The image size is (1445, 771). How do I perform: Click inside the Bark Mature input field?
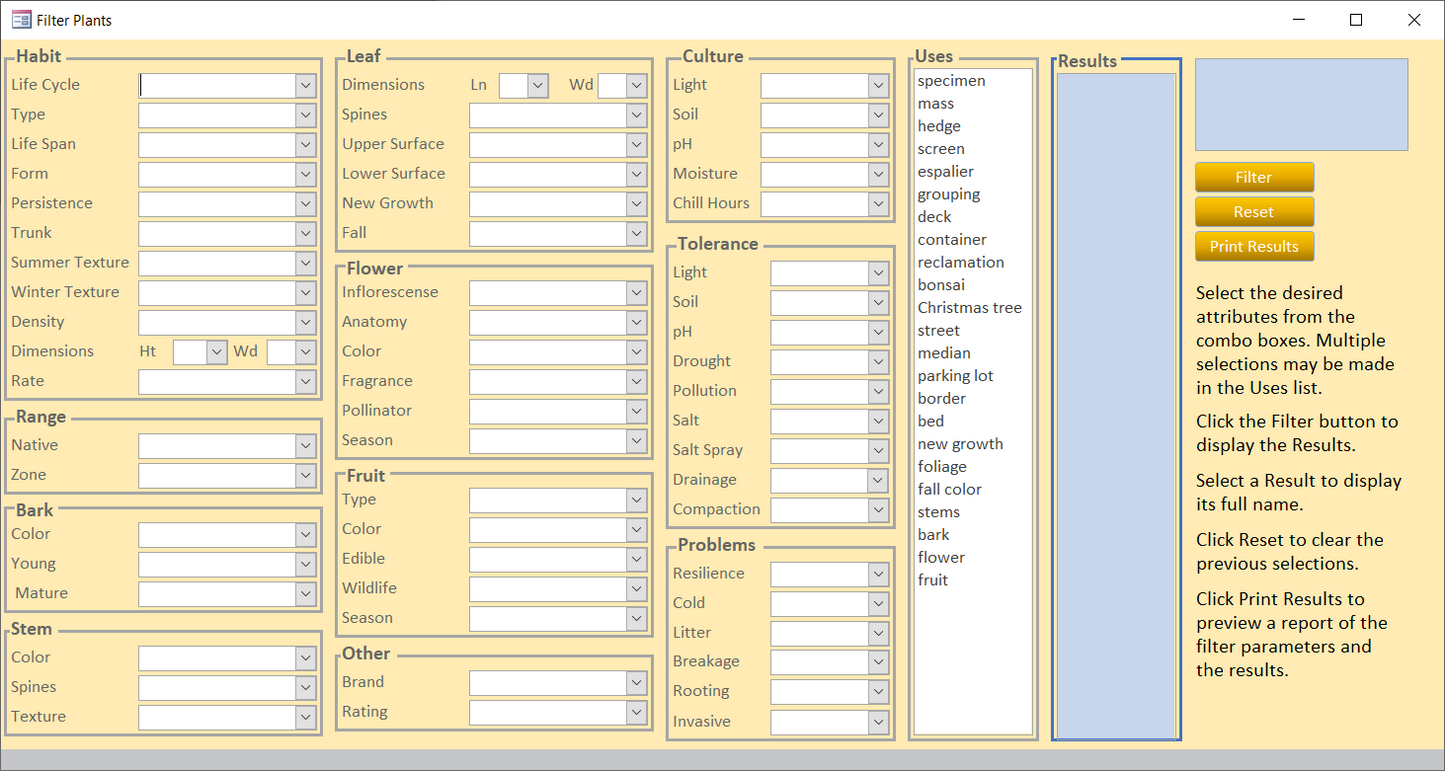click(x=217, y=594)
